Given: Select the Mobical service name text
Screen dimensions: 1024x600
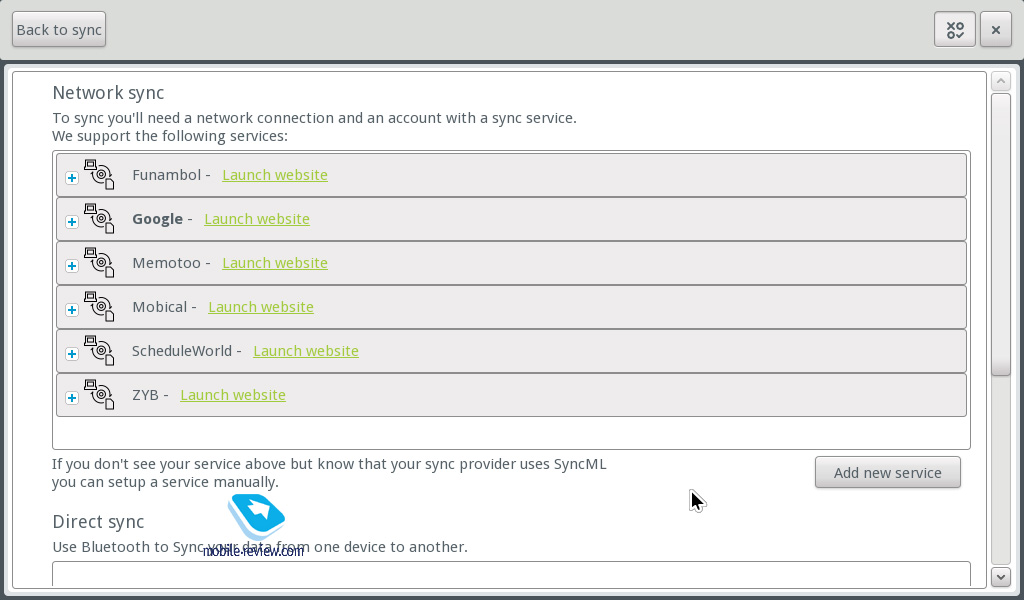Looking at the screenshot, I should (159, 307).
